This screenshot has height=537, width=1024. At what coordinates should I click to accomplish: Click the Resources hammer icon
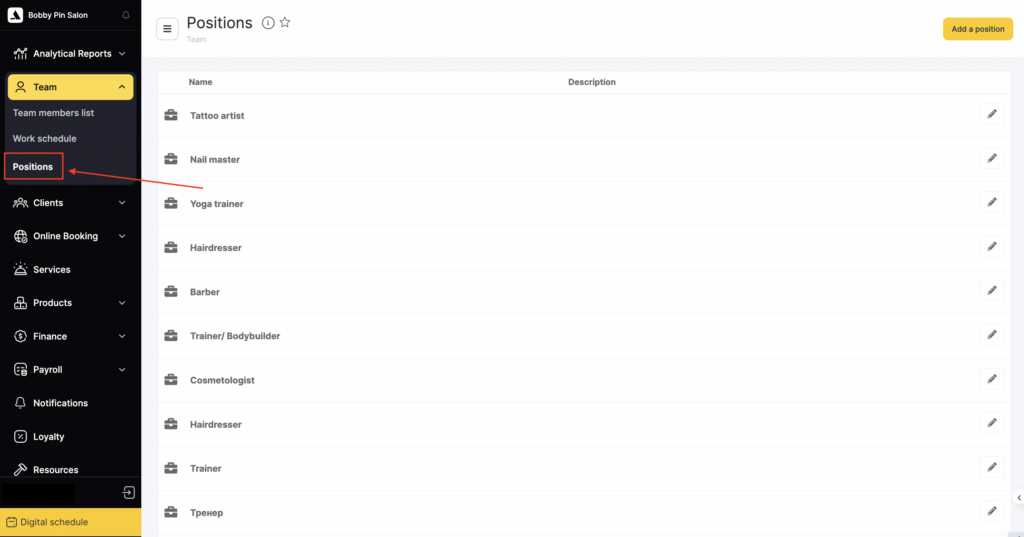(20, 470)
